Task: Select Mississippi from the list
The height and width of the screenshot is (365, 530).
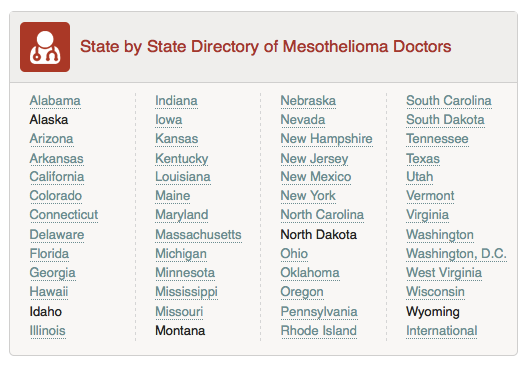Action: 187,292
